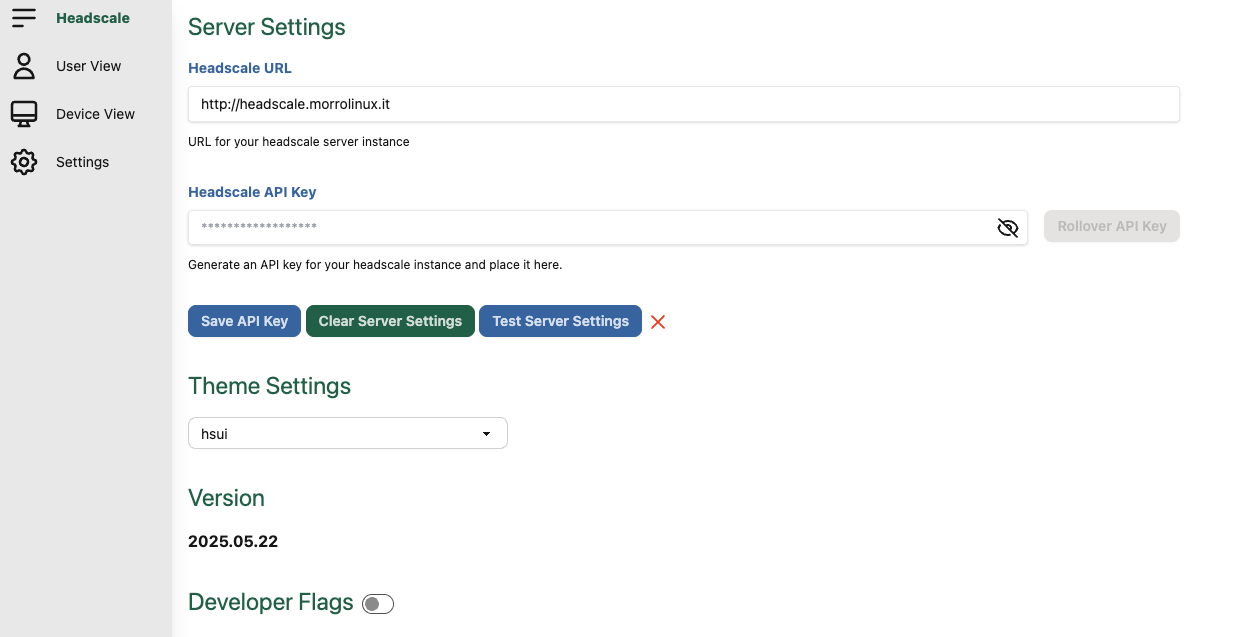Expand the theme selector via its chevron arrow
1256x637 pixels.
coord(487,433)
